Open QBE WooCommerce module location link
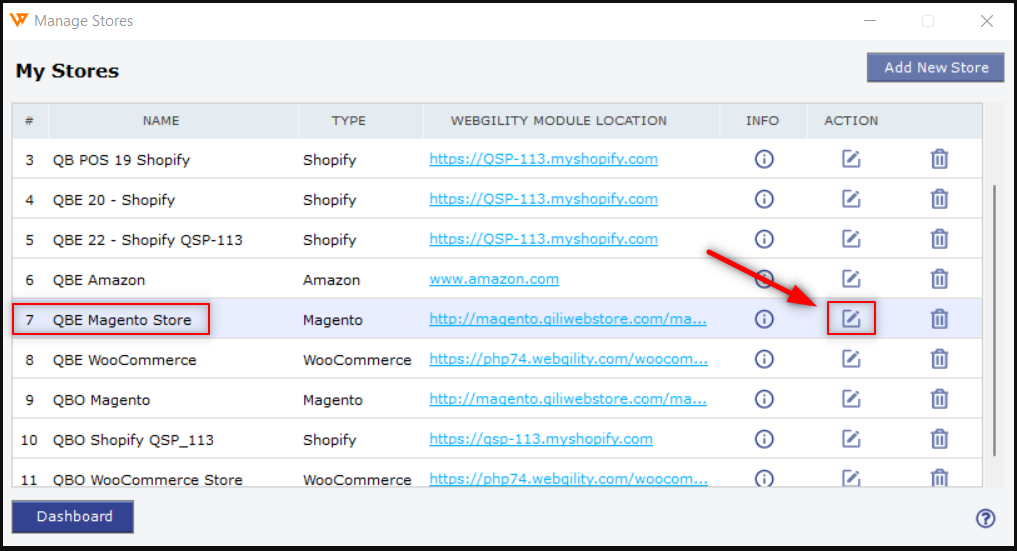The height and width of the screenshot is (551, 1017). pos(568,359)
